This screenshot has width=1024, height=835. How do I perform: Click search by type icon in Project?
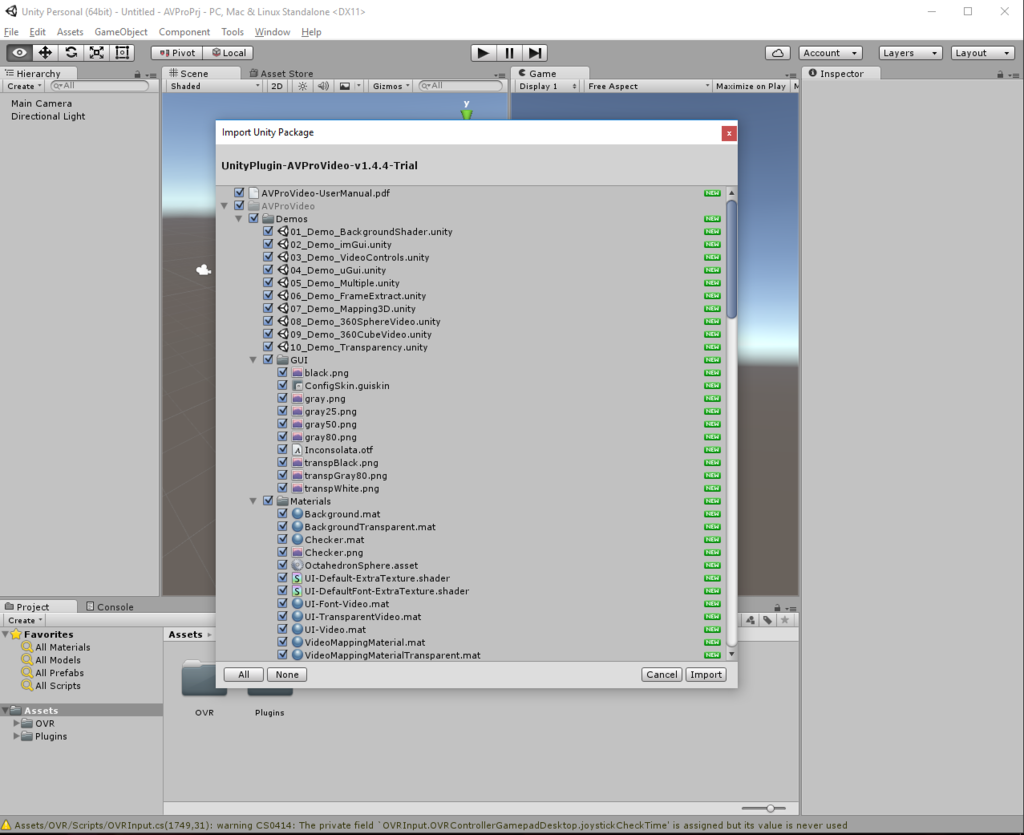tap(750, 620)
